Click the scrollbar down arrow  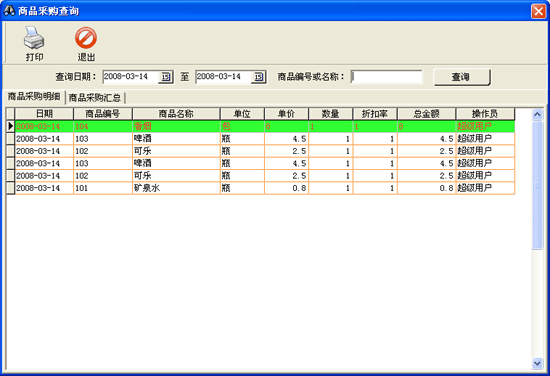click(537, 363)
